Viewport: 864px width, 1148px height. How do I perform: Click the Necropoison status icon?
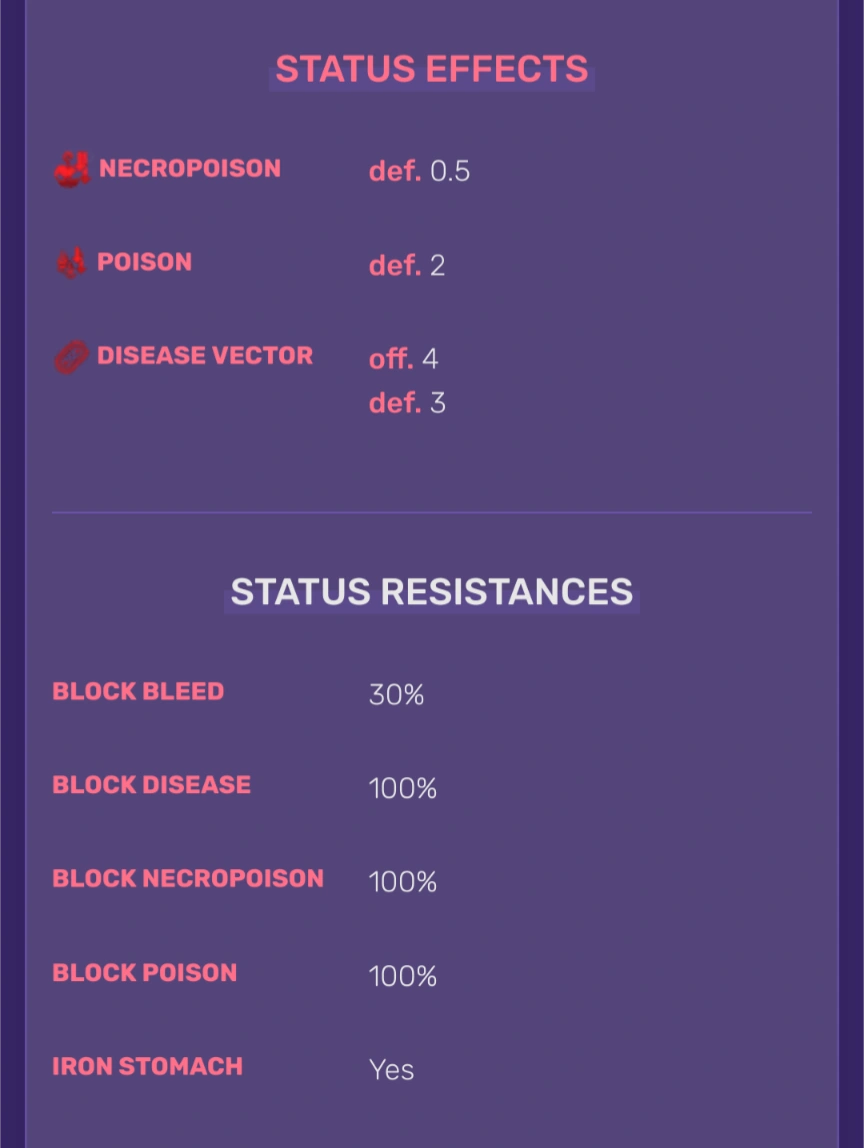tap(72, 169)
